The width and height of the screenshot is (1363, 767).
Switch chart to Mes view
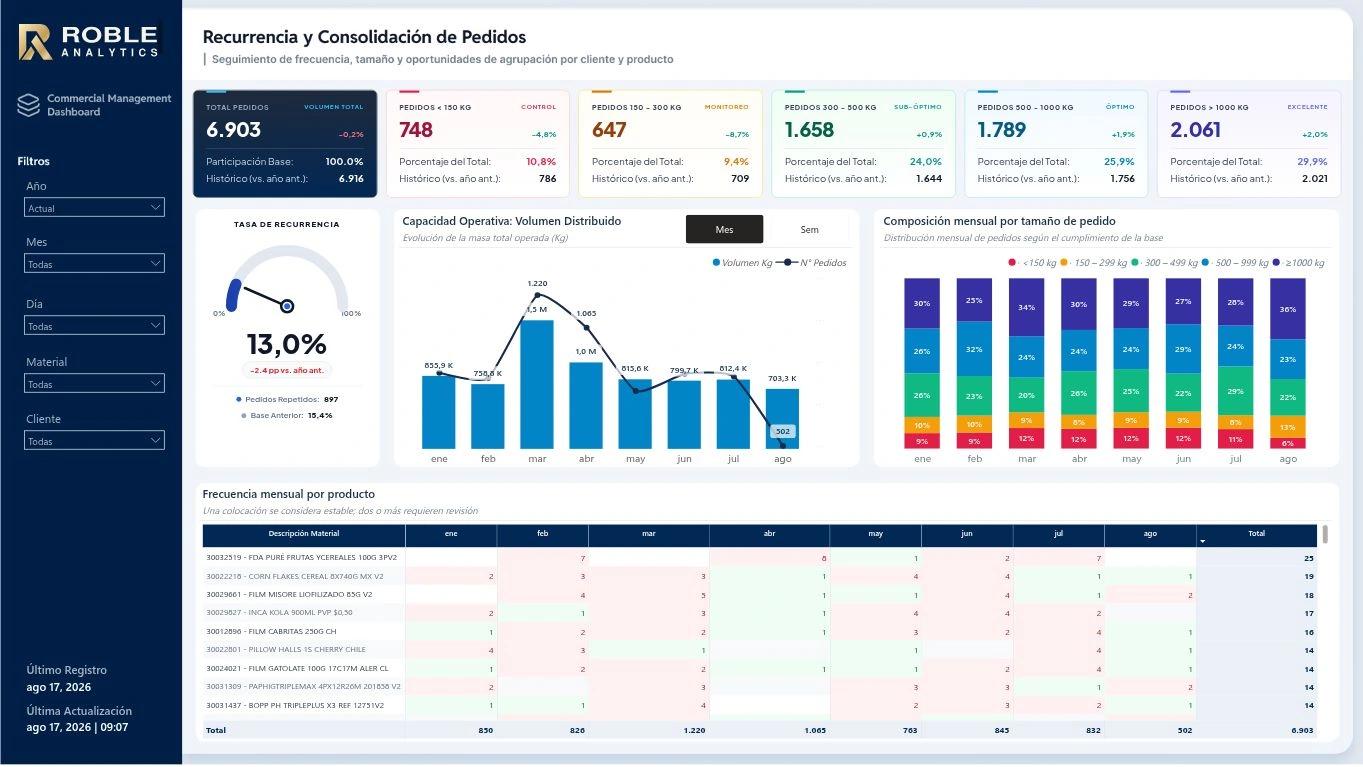[x=724, y=229]
